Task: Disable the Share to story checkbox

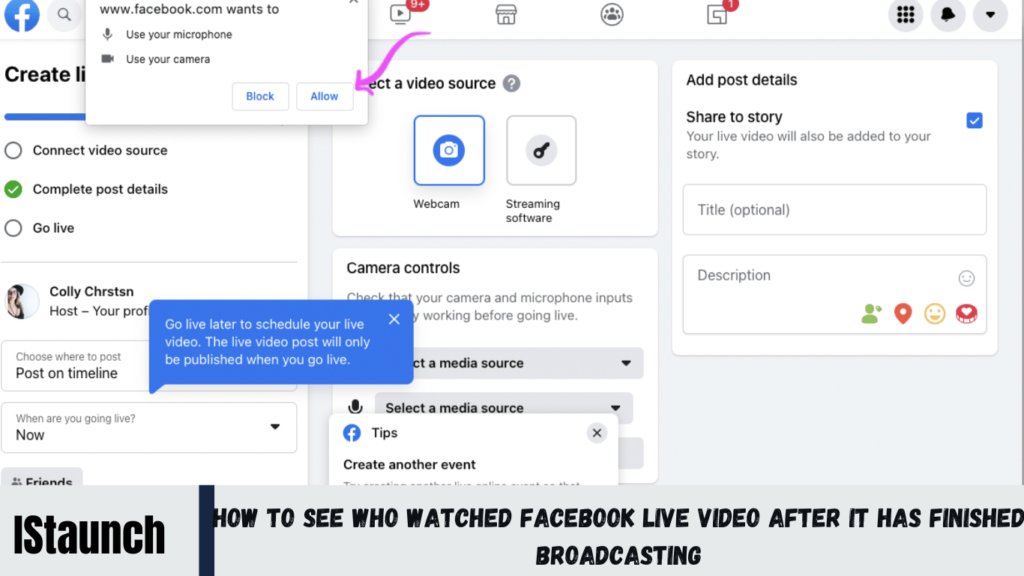Action: [x=974, y=120]
